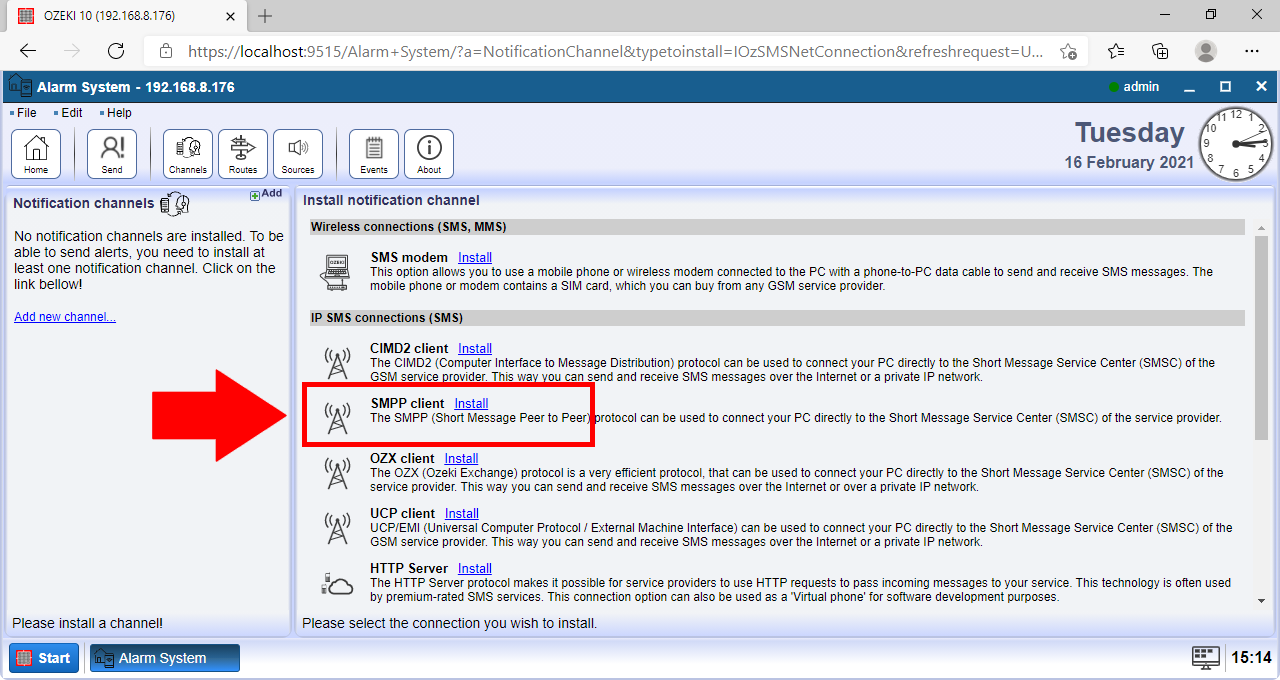Click the HTTP Server cloud icon
1280x680 pixels.
[337, 583]
